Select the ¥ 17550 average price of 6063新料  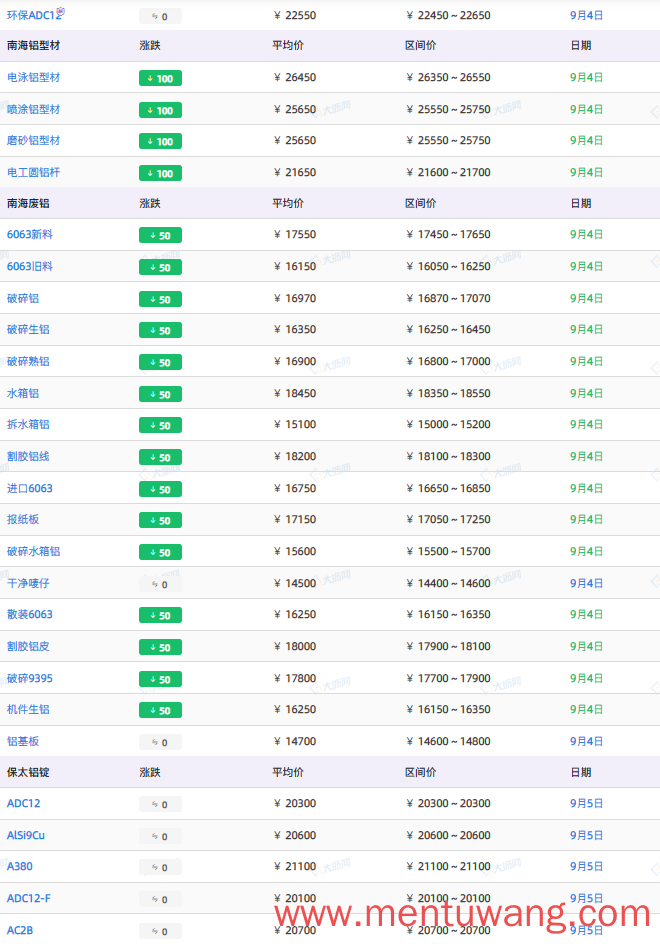pyautogui.click(x=295, y=235)
